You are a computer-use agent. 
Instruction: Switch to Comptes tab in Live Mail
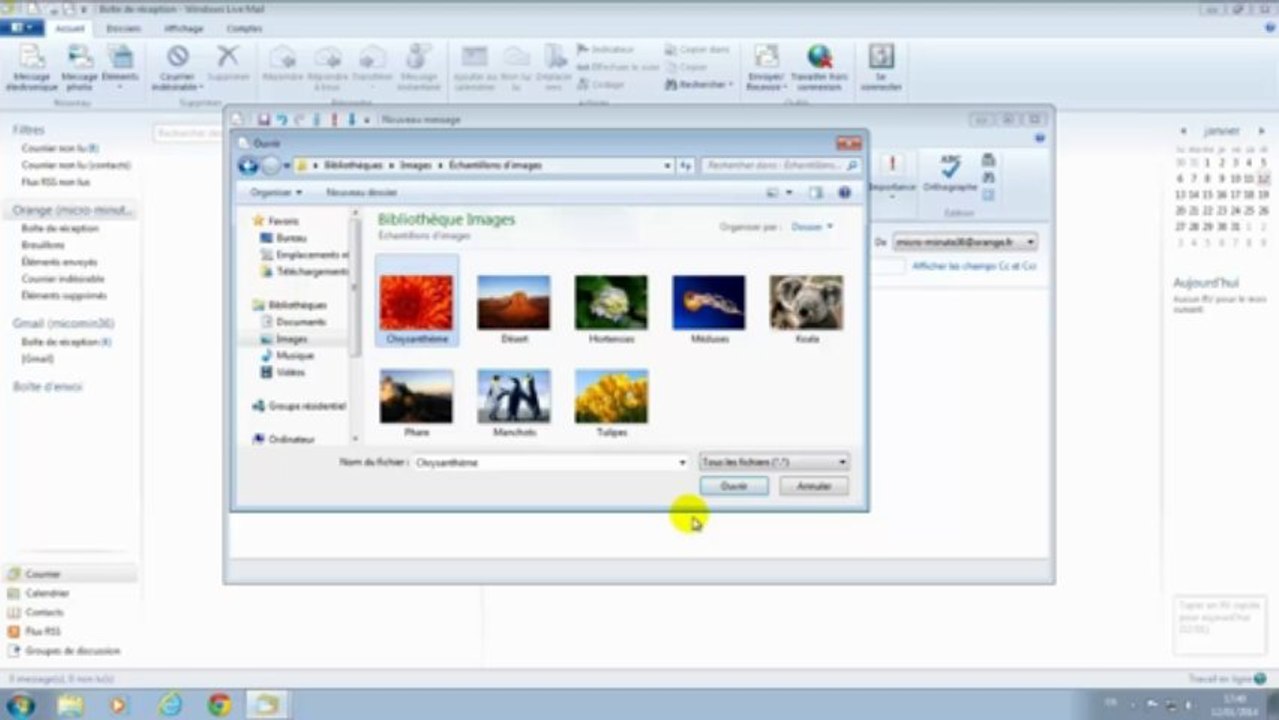(245, 29)
